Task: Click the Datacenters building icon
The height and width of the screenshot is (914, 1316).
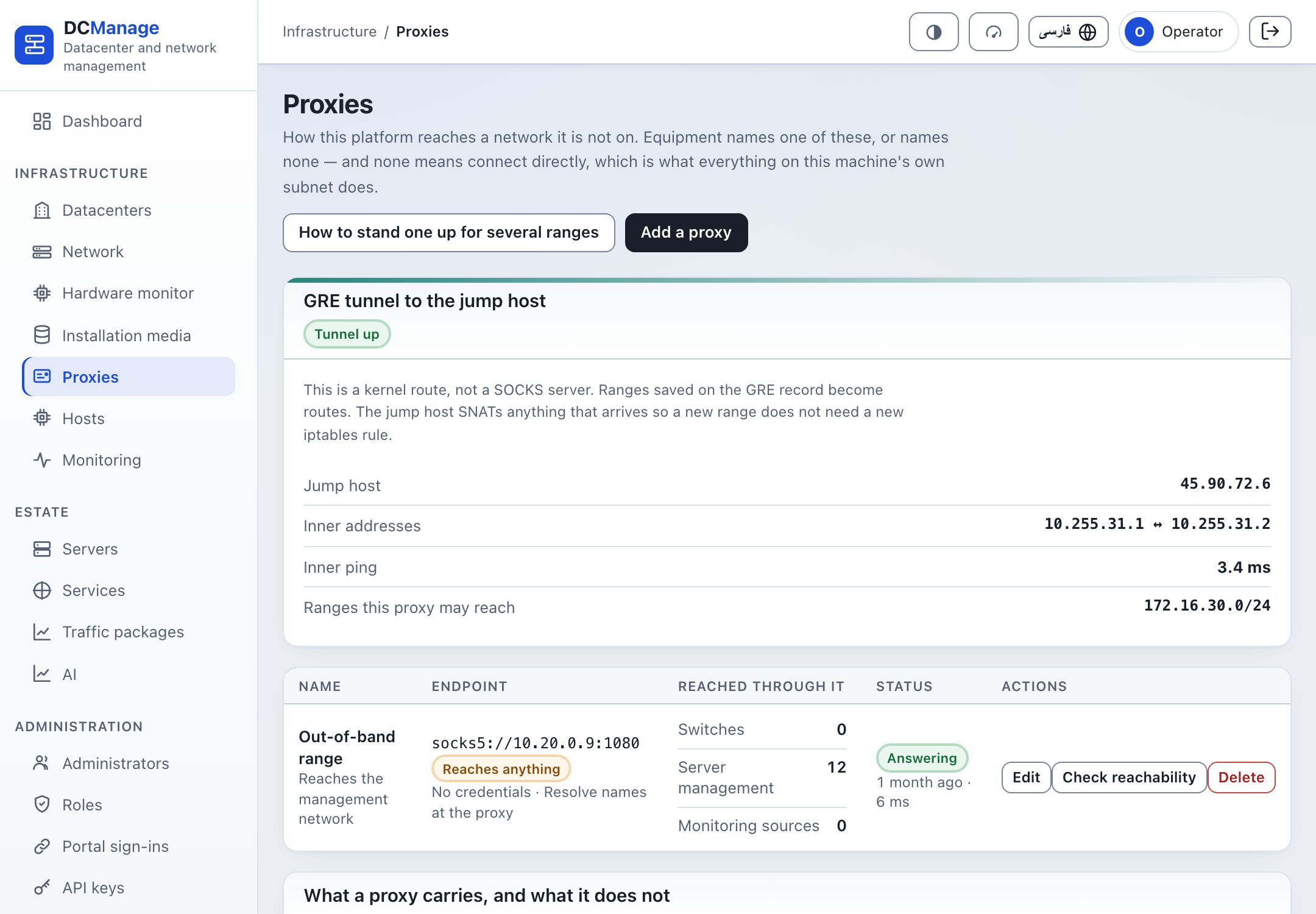Action: [x=42, y=210]
